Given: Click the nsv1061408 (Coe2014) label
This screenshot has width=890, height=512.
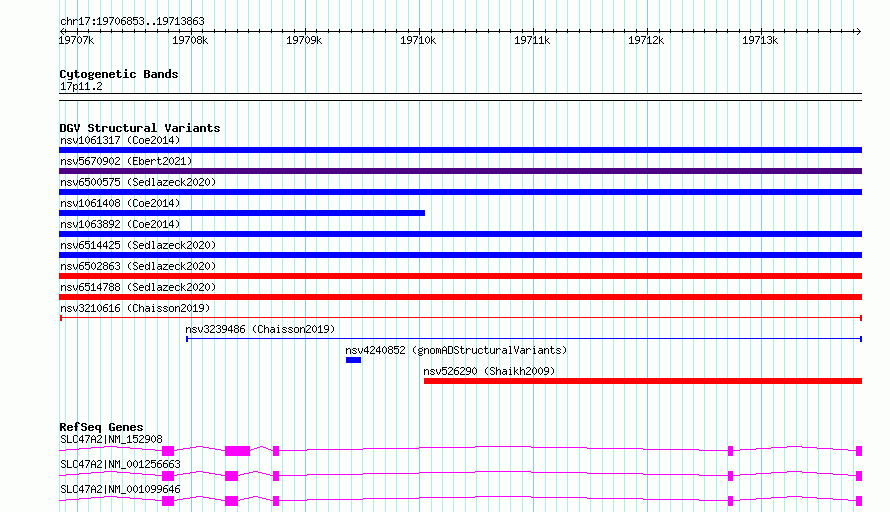Looking at the screenshot, I should coord(120,203).
